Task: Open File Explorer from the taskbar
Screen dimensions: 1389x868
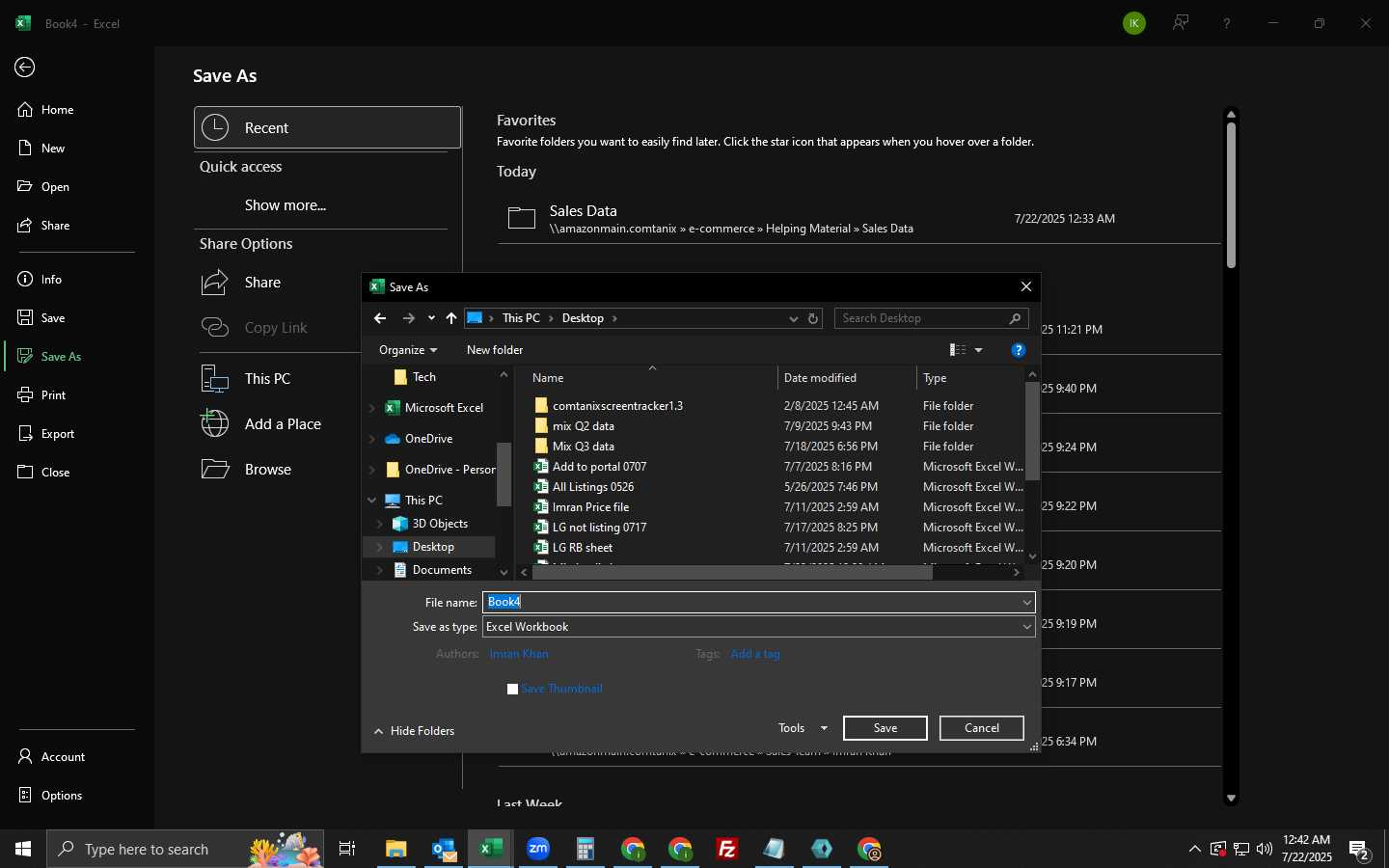Action: 396,849
